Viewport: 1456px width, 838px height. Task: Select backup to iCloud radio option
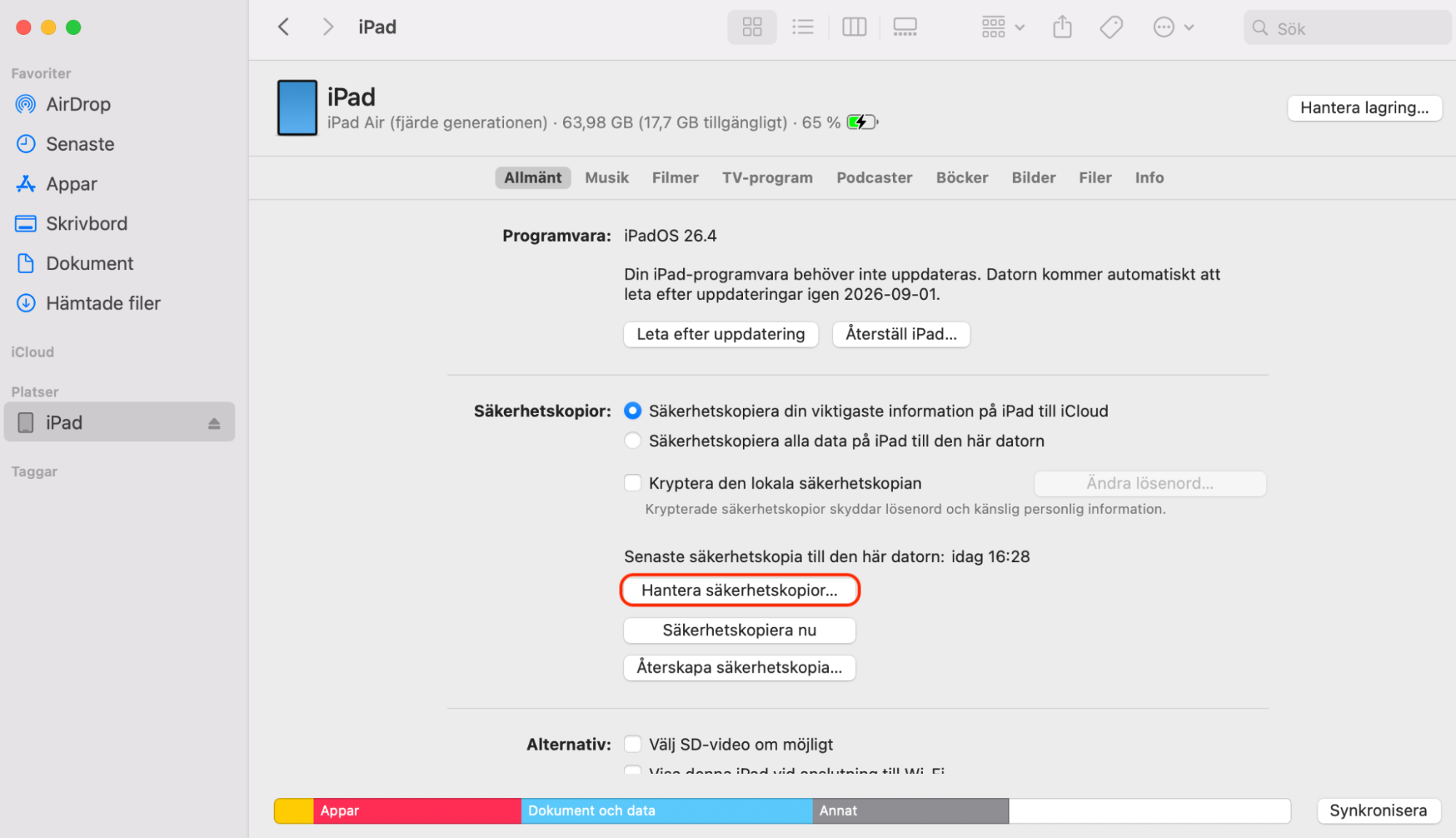coord(633,411)
